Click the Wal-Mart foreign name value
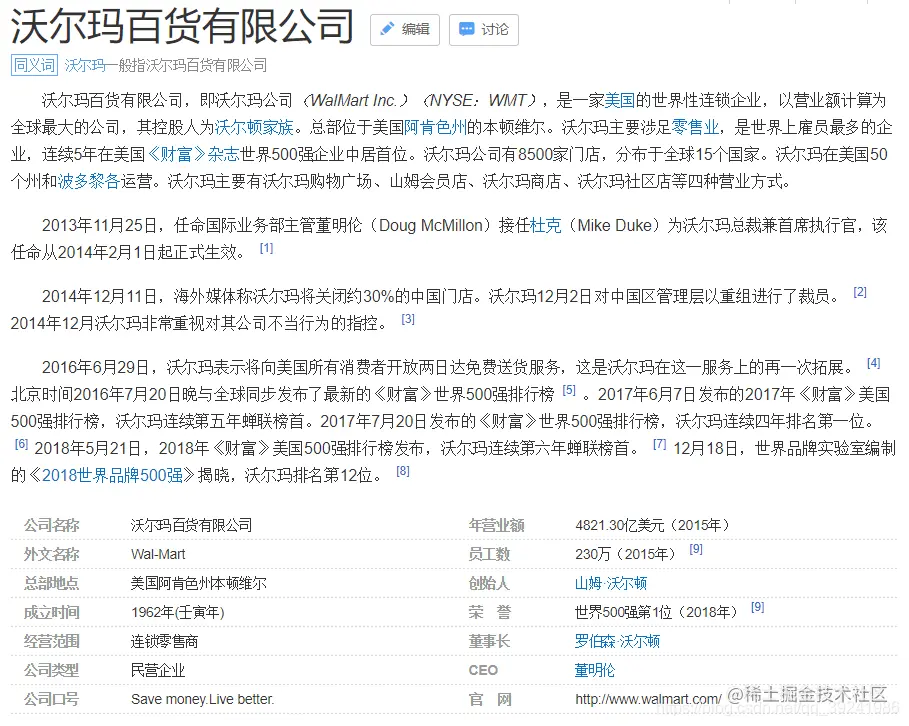 [158, 554]
